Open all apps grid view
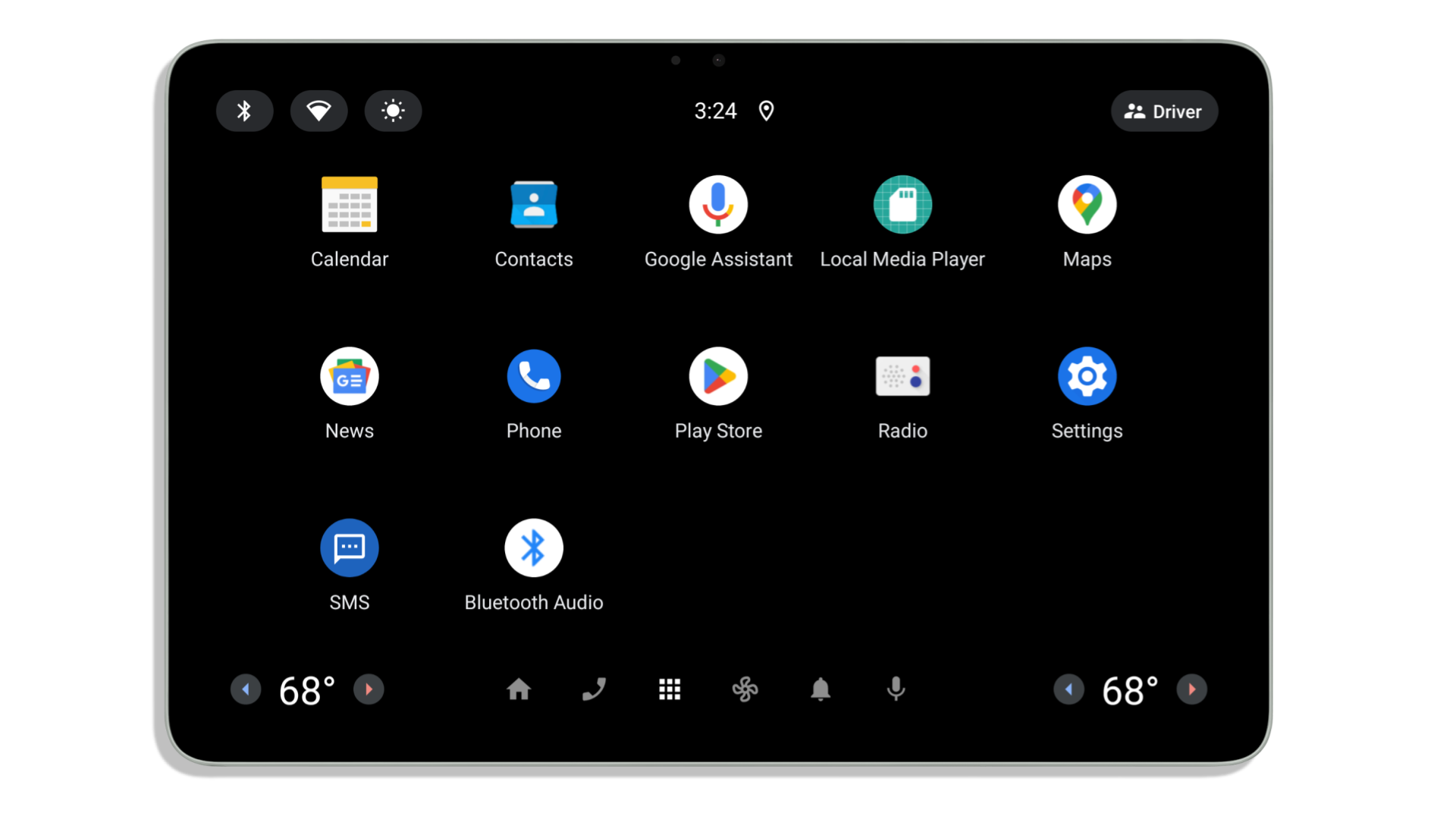Viewport: 1456px width, 819px height. 670,689
